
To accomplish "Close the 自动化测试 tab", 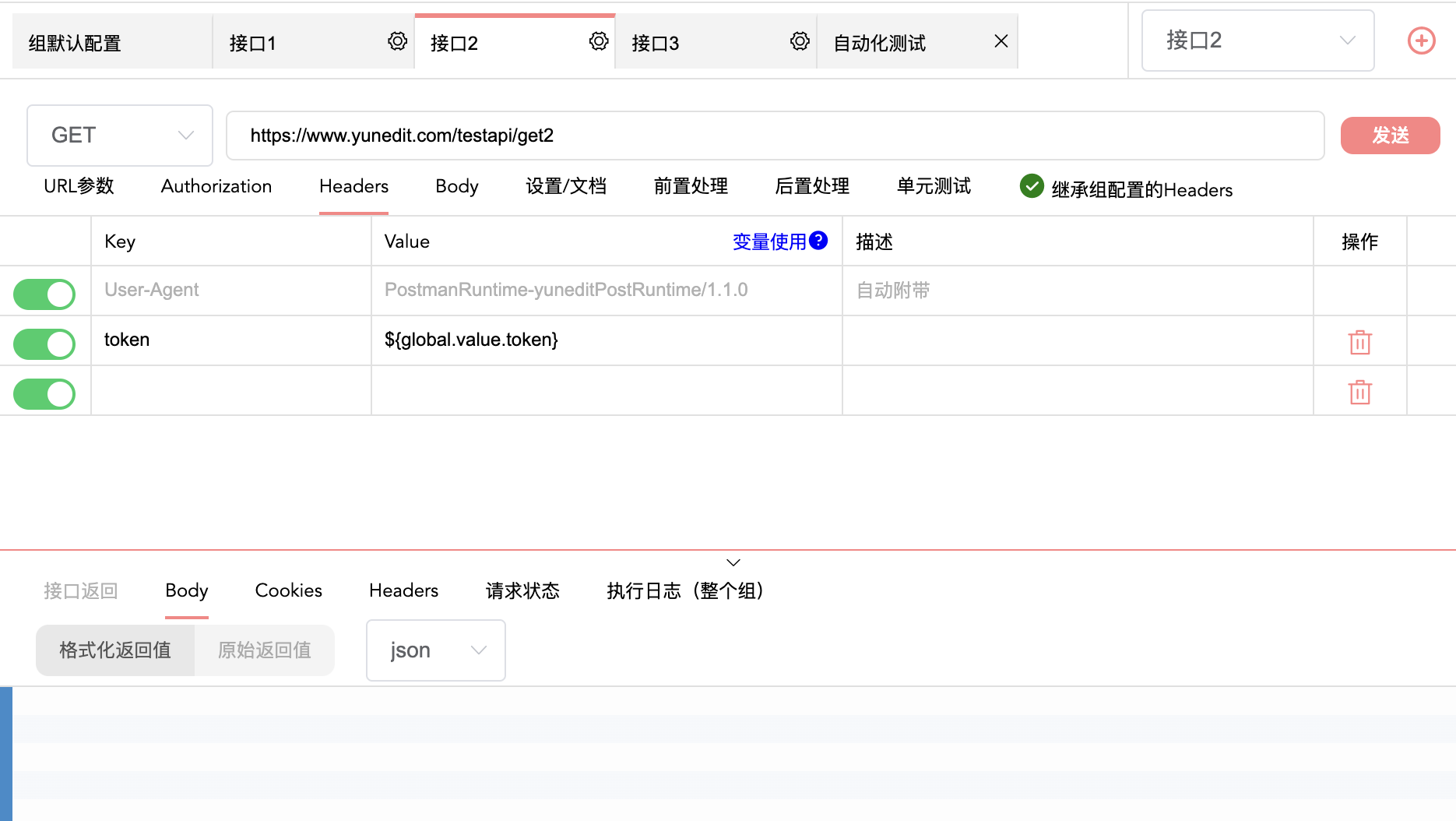I will [1001, 41].
